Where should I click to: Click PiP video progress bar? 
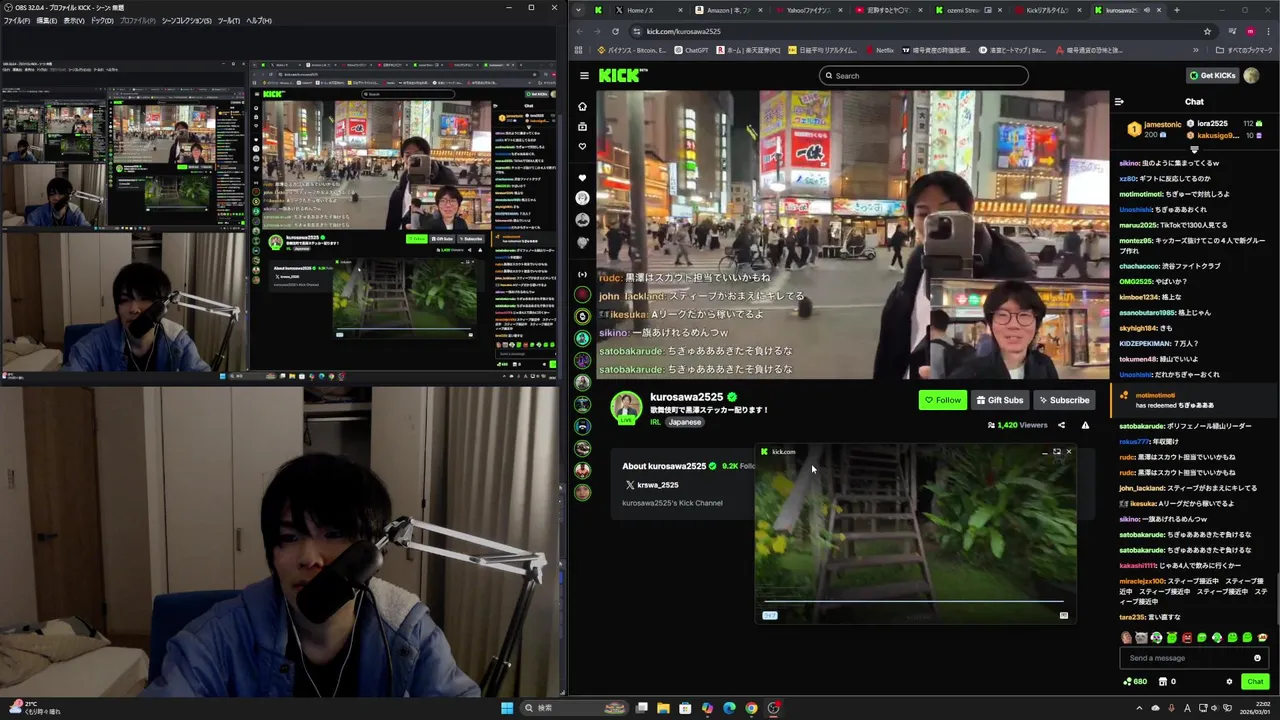(x=913, y=602)
